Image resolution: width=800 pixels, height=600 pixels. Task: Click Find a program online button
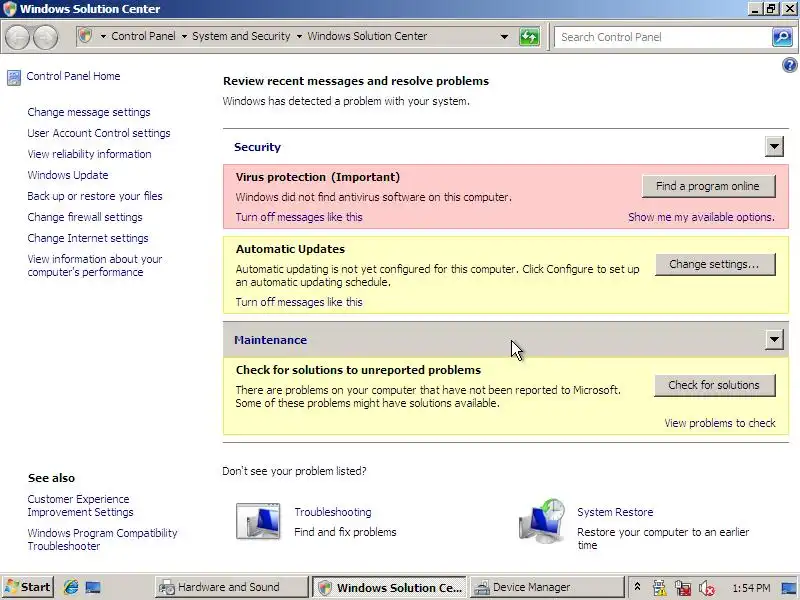pos(709,186)
